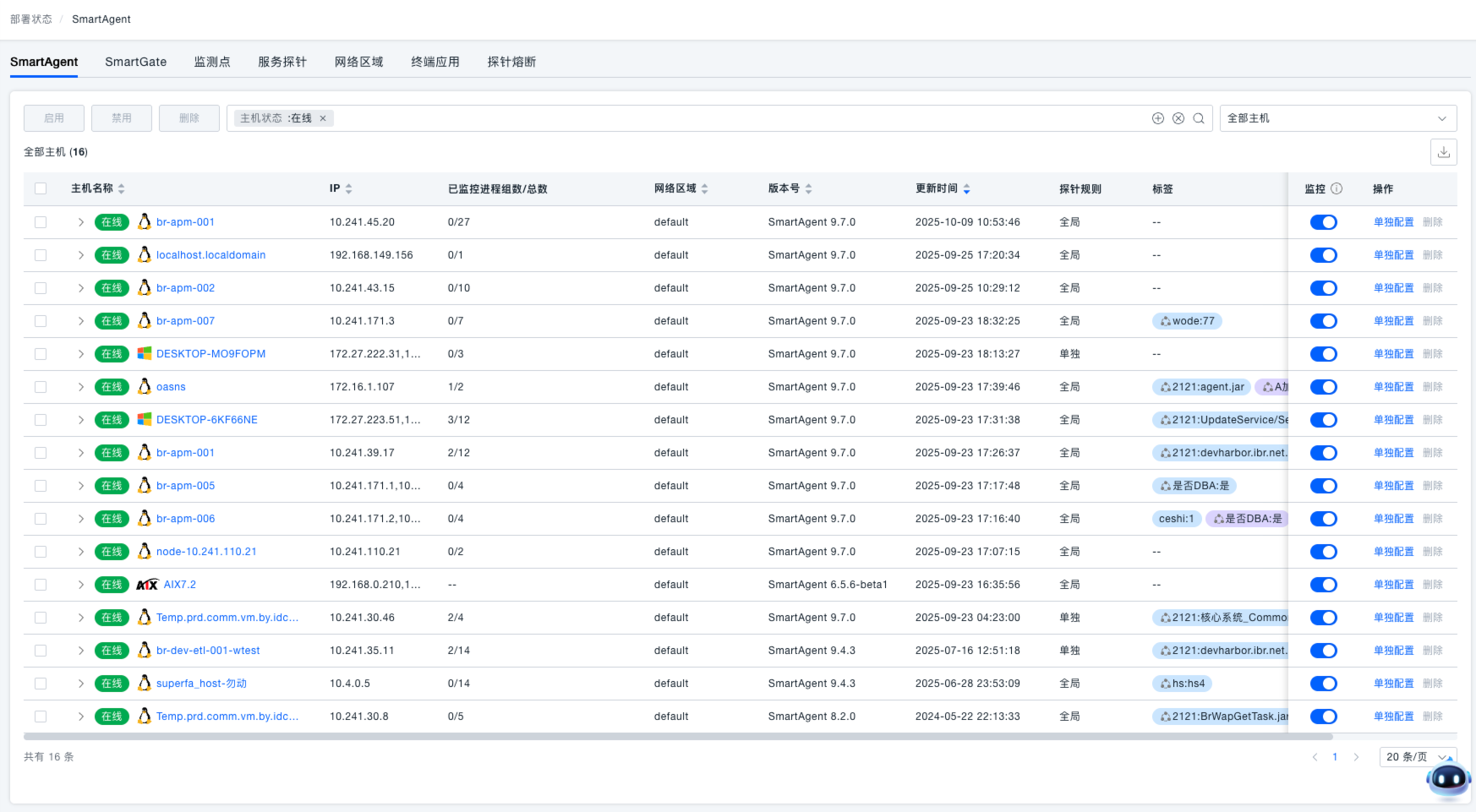Image resolution: width=1476 pixels, height=812 pixels.
Task: Select the checkbox for the oasns row
Action: 41,387
